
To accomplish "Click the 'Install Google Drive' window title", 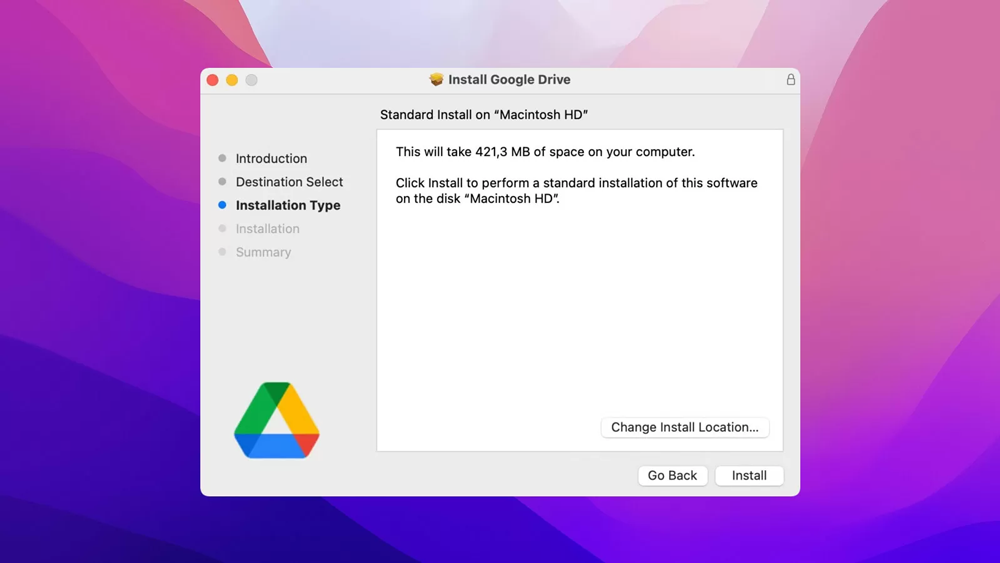I will coord(509,80).
